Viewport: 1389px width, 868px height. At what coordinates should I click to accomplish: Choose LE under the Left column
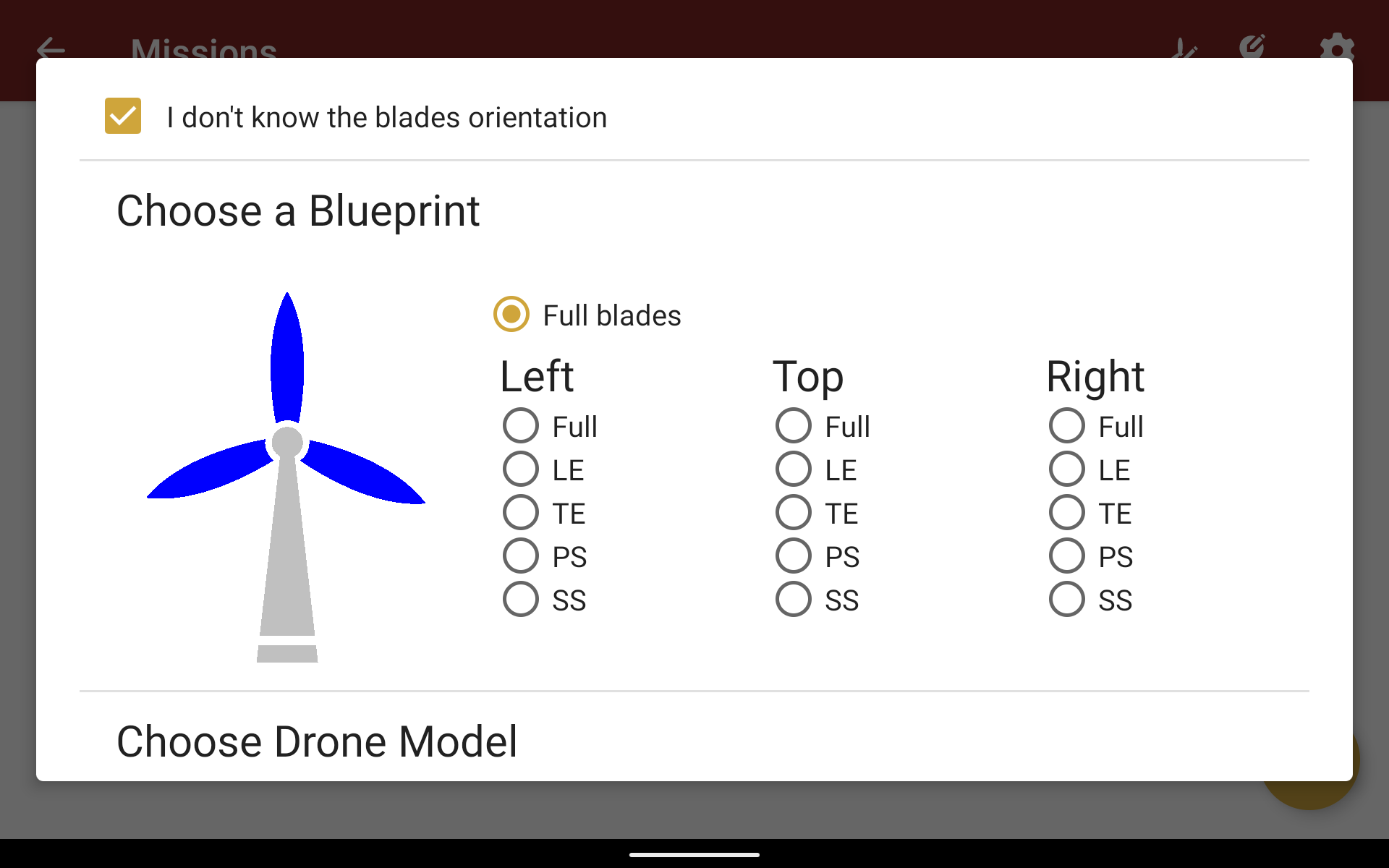(x=521, y=469)
